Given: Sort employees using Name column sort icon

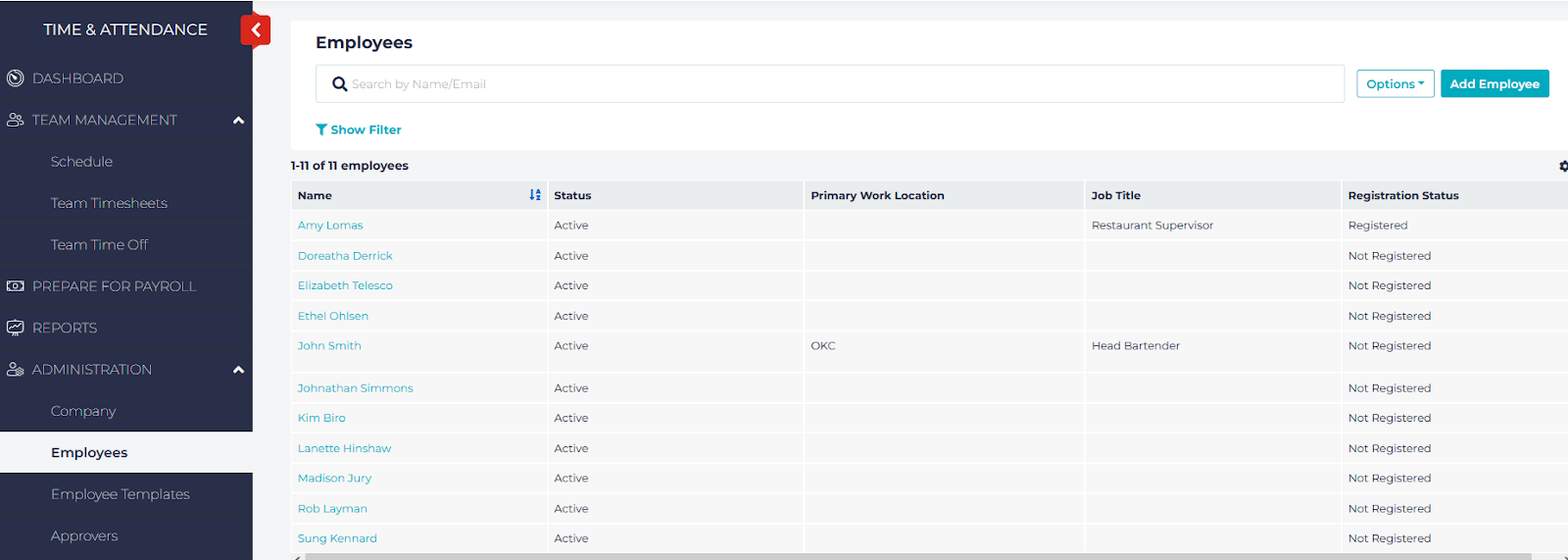Looking at the screenshot, I should [535, 195].
